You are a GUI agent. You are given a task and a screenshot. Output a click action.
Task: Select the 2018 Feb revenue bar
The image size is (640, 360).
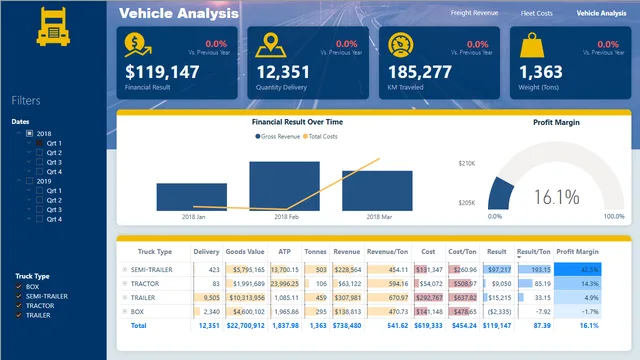point(284,186)
